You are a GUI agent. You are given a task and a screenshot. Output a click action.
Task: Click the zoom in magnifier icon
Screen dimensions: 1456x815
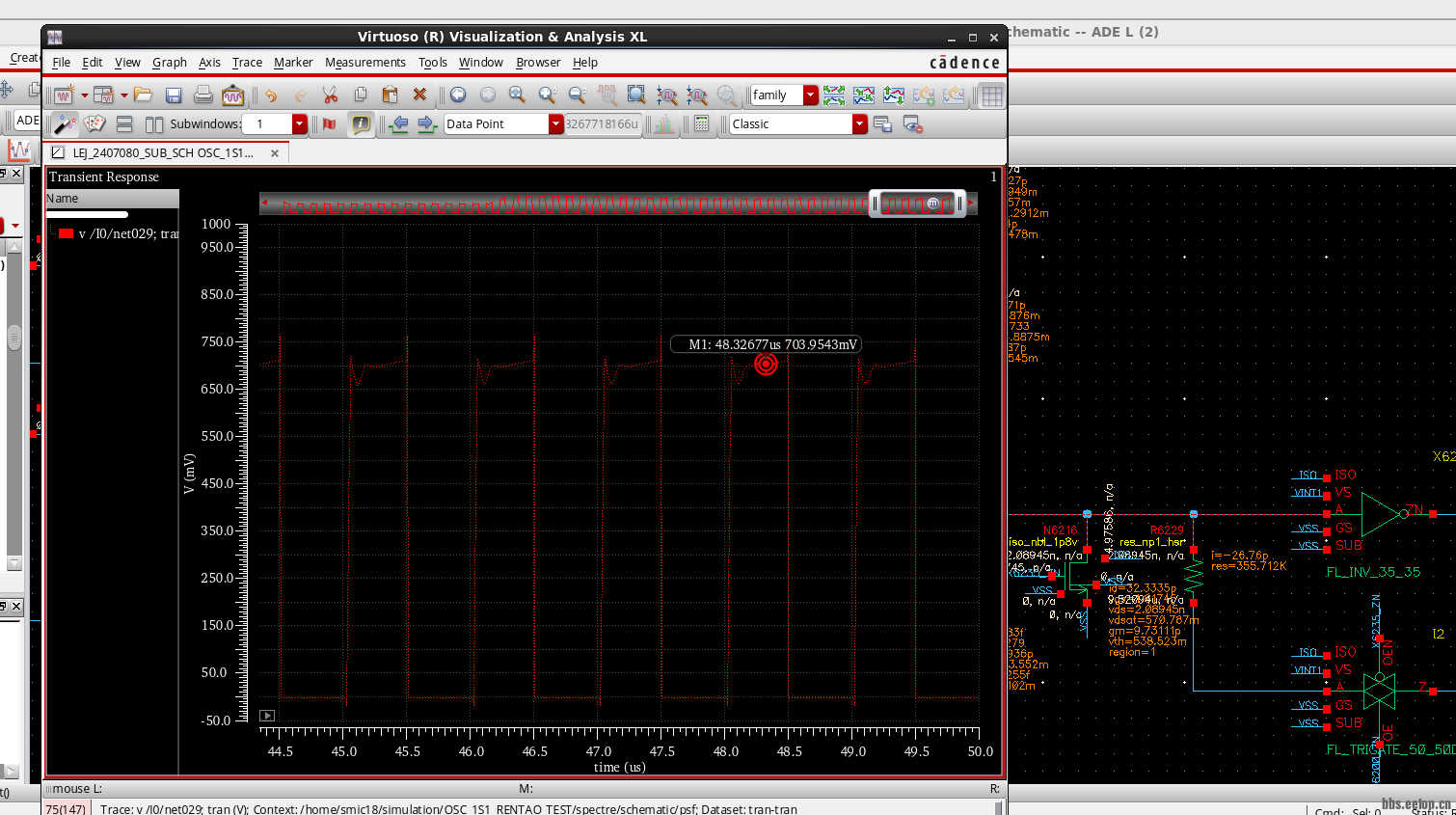(x=547, y=95)
